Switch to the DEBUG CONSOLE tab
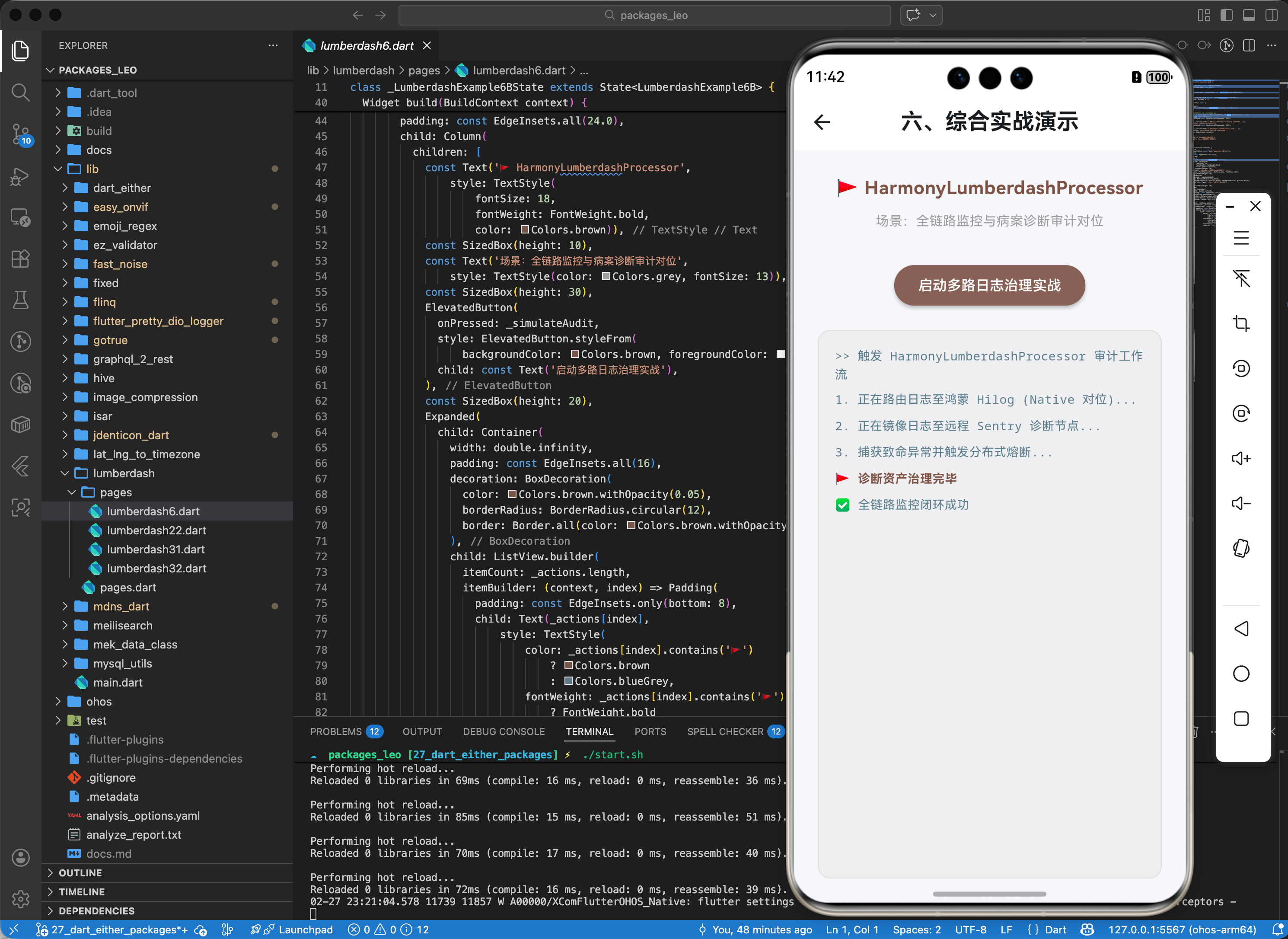This screenshot has width=1288, height=939. click(504, 731)
